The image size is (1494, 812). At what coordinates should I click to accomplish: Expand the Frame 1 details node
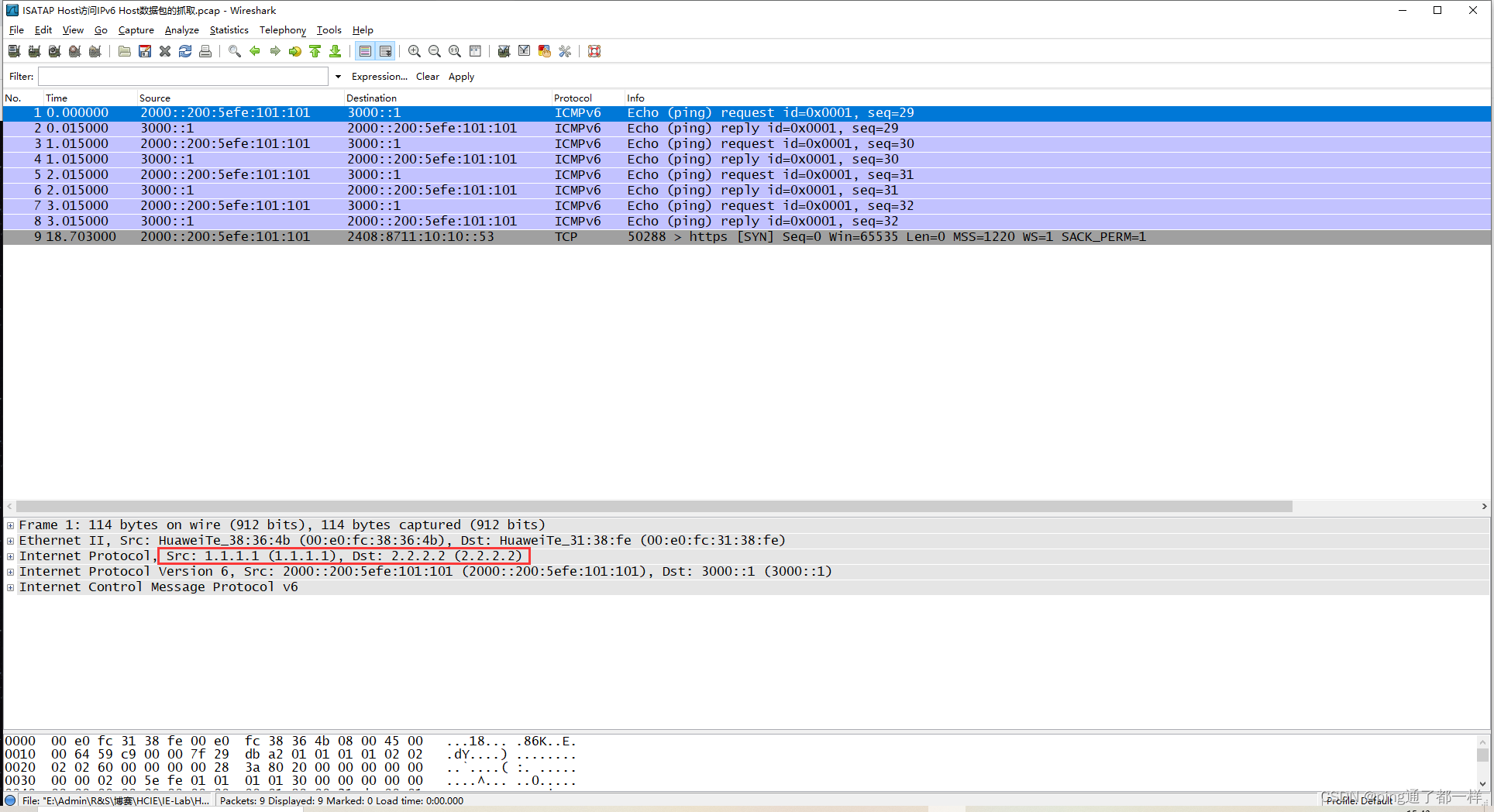10,525
